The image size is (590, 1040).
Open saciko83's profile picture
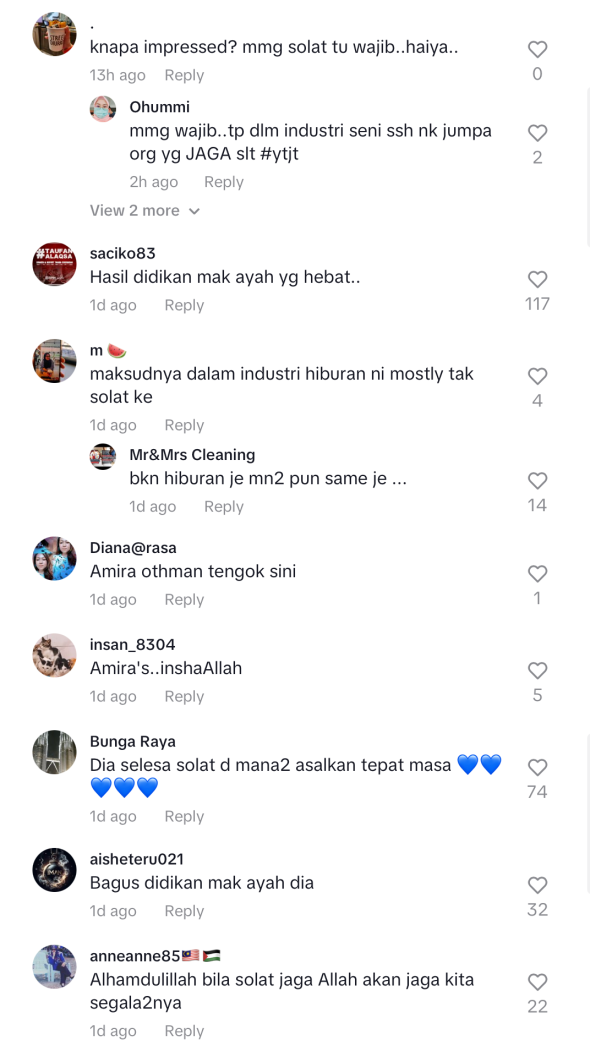54,264
